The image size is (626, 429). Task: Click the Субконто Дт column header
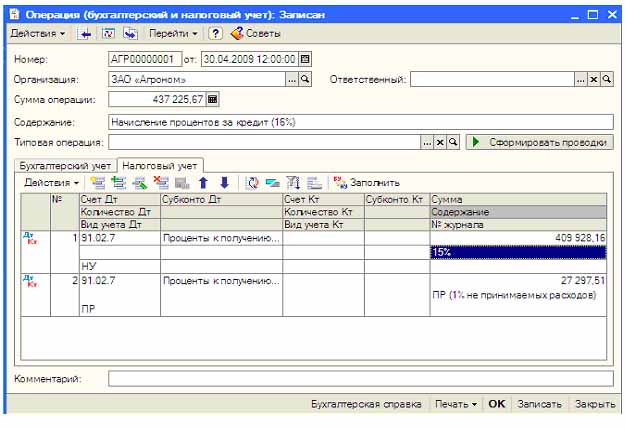(222, 200)
